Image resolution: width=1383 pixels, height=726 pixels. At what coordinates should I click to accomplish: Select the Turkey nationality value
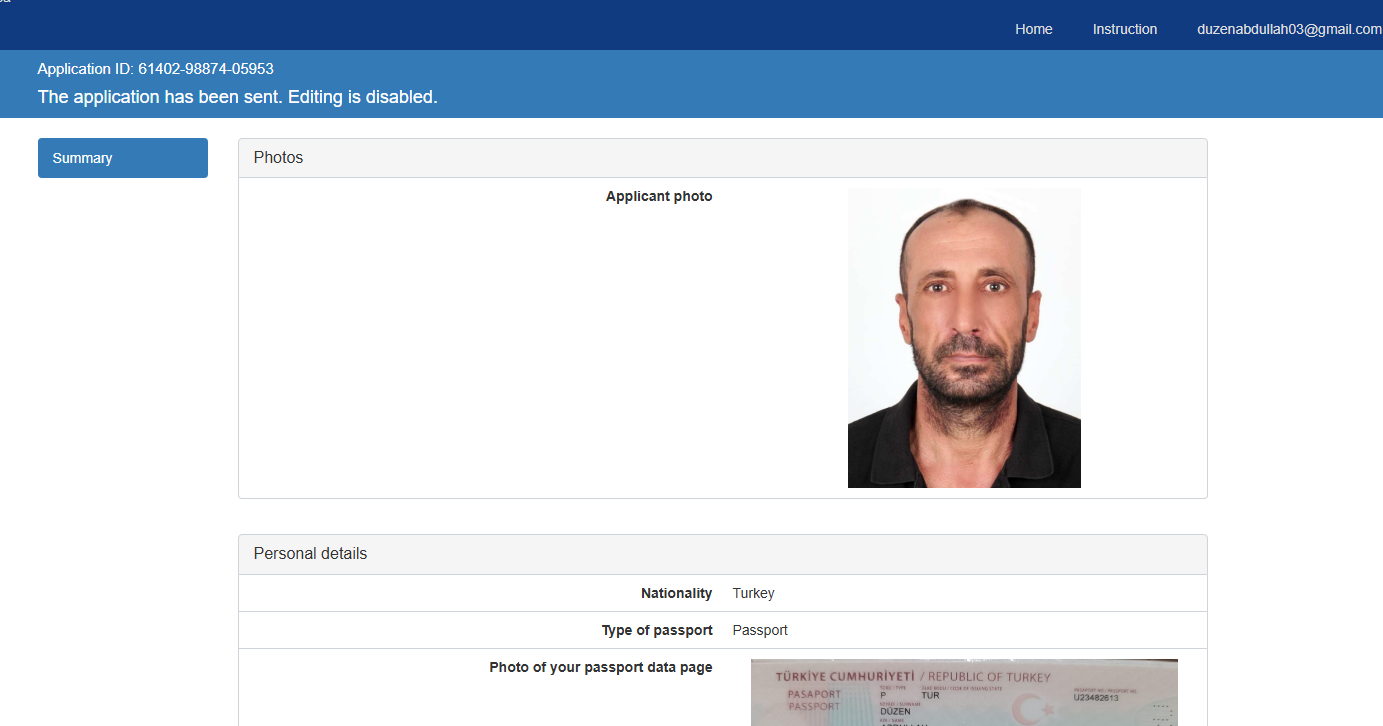753,593
